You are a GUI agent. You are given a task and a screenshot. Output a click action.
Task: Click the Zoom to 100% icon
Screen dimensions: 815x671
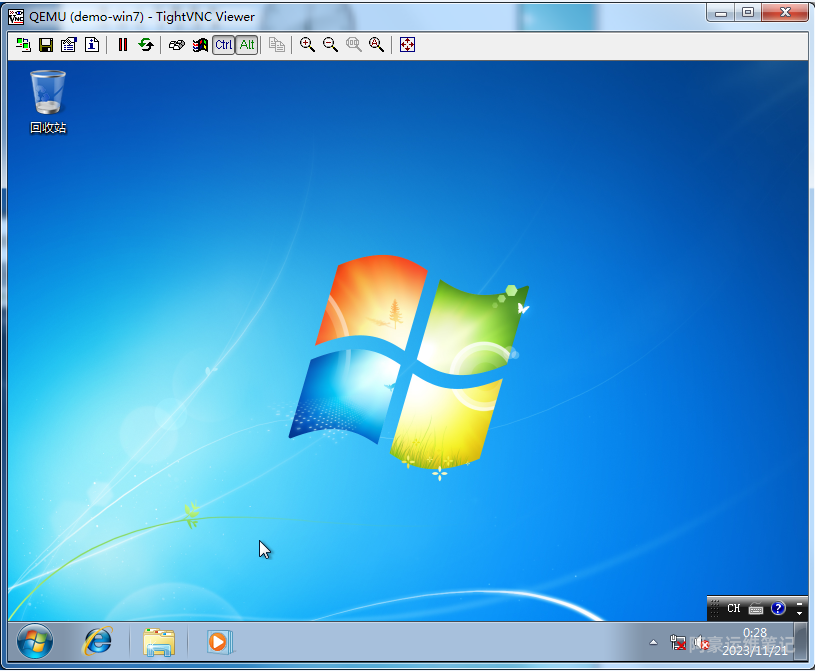(353, 45)
